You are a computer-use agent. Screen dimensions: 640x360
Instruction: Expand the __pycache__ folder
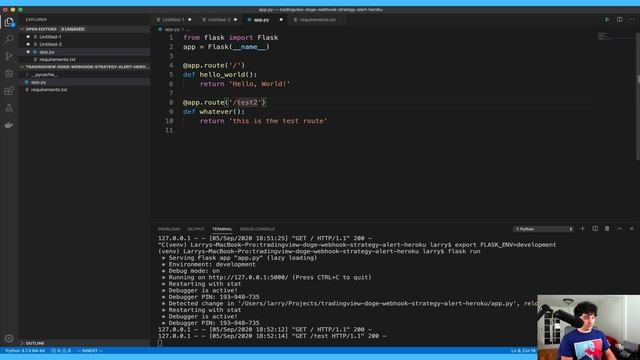[x=44, y=75]
